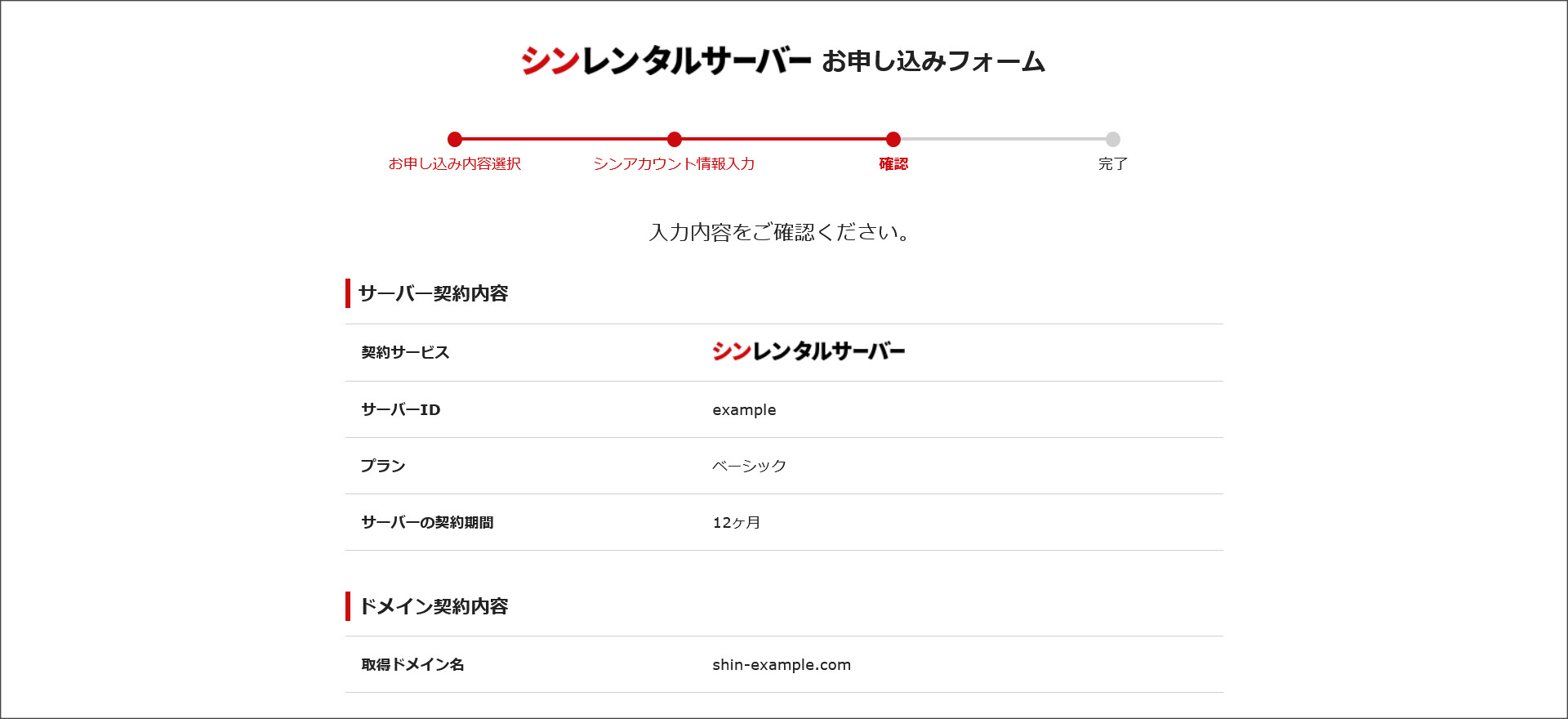Viewport: 1568px width, 719px height.
Task: Click the 取得ドメイン名 row label
Action: [412, 664]
